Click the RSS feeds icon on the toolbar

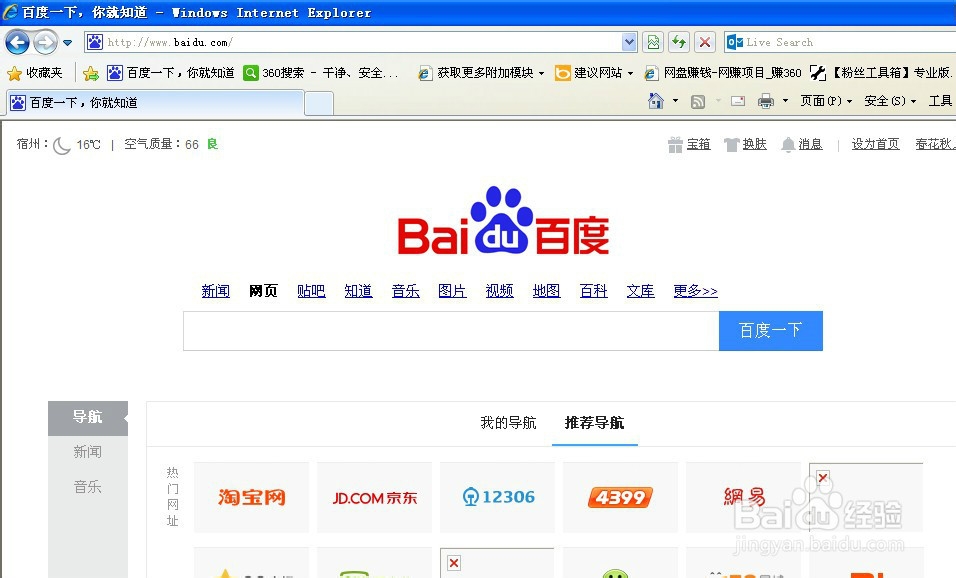696,100
